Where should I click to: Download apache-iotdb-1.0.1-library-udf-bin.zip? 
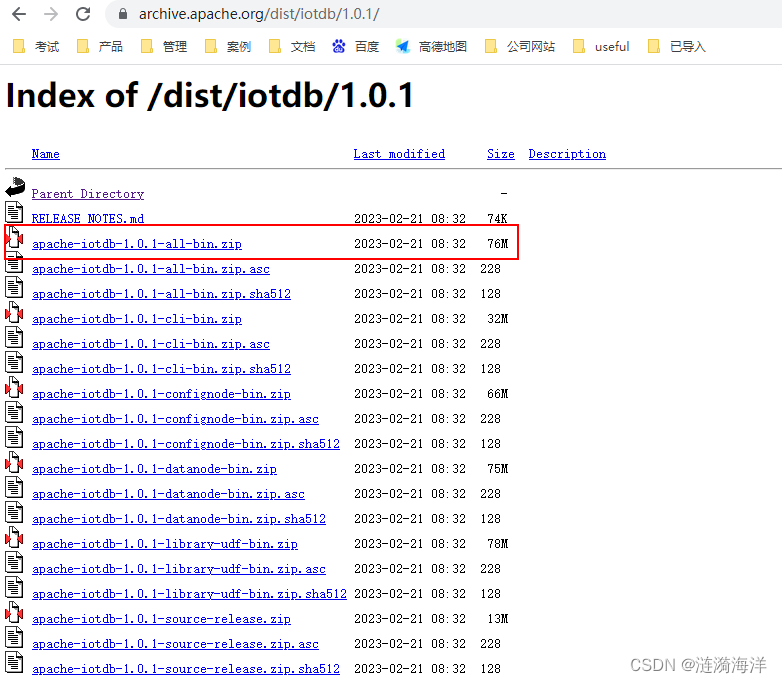coord(165,544)
